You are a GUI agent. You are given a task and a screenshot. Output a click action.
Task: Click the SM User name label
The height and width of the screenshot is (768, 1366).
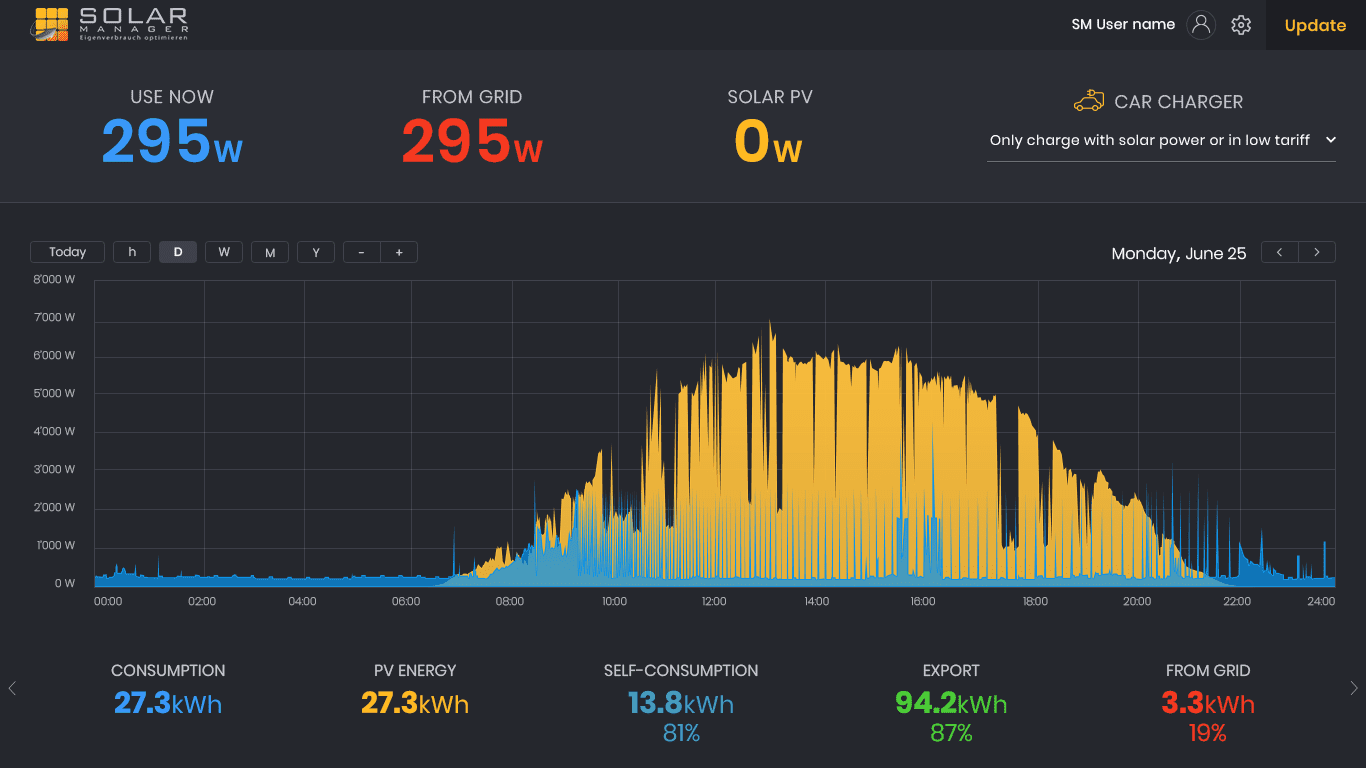[x=1123, y=25]
